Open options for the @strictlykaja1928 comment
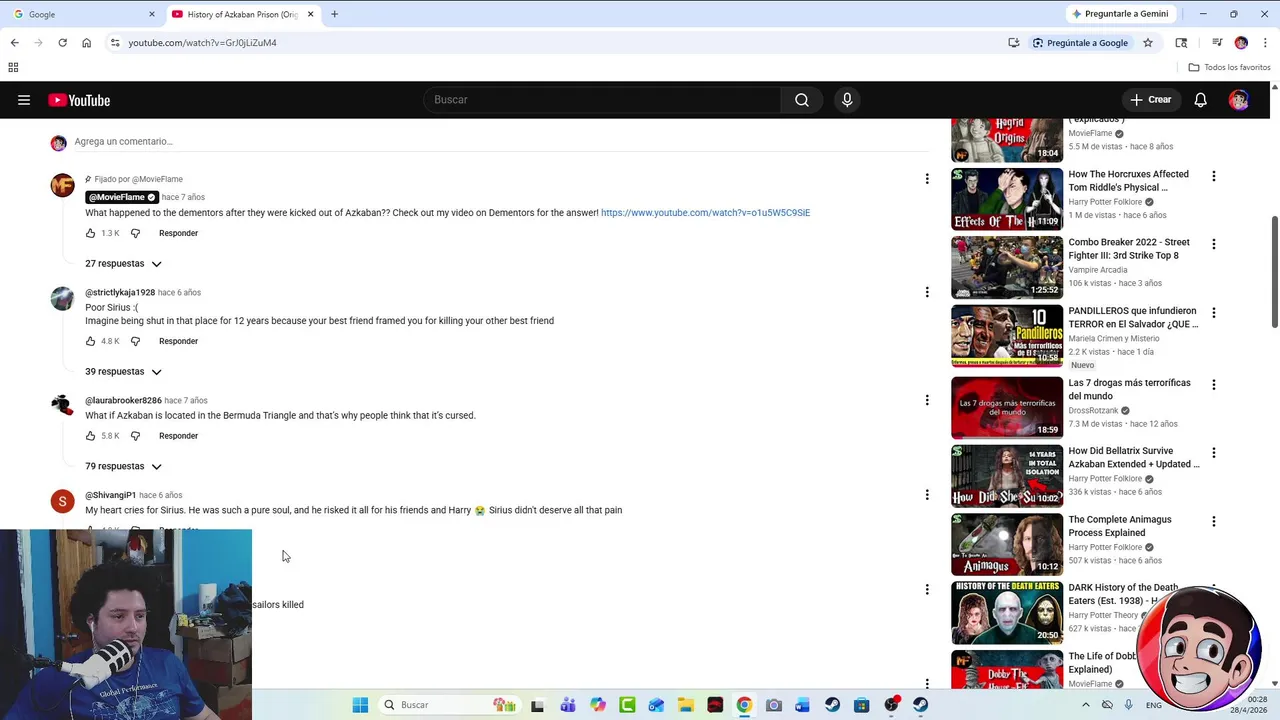The width and height of the screenshot is (1280, 720). click(x=927, y=292)
